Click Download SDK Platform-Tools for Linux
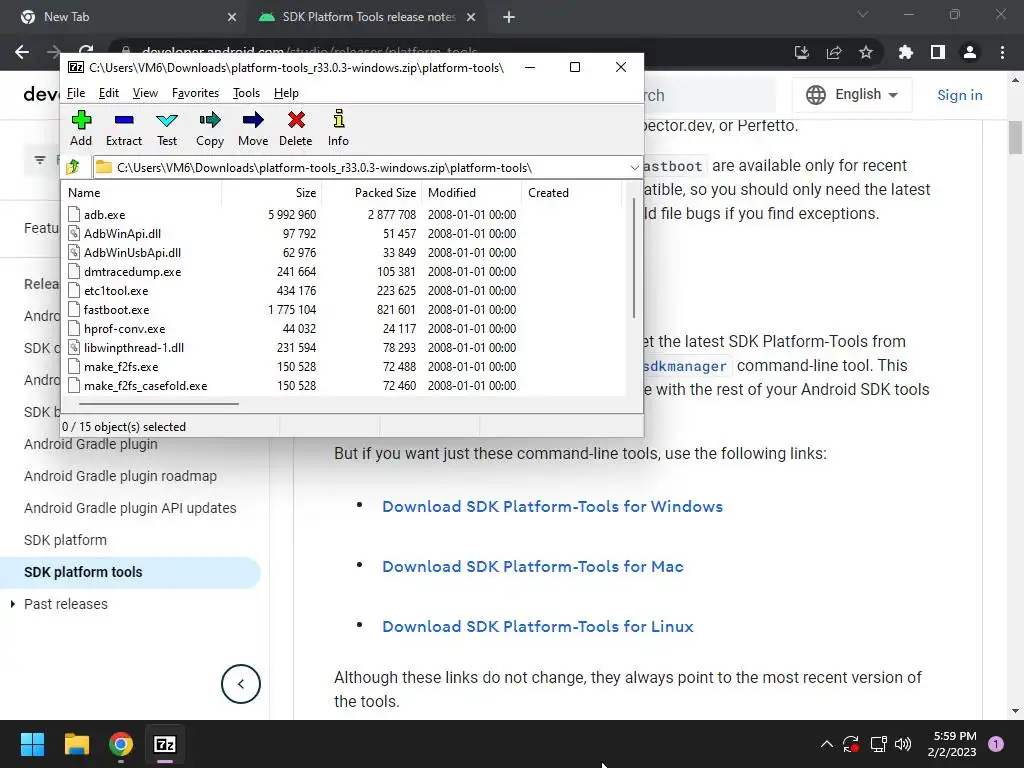Screen dimensions: 1024x768 (537, 627)
